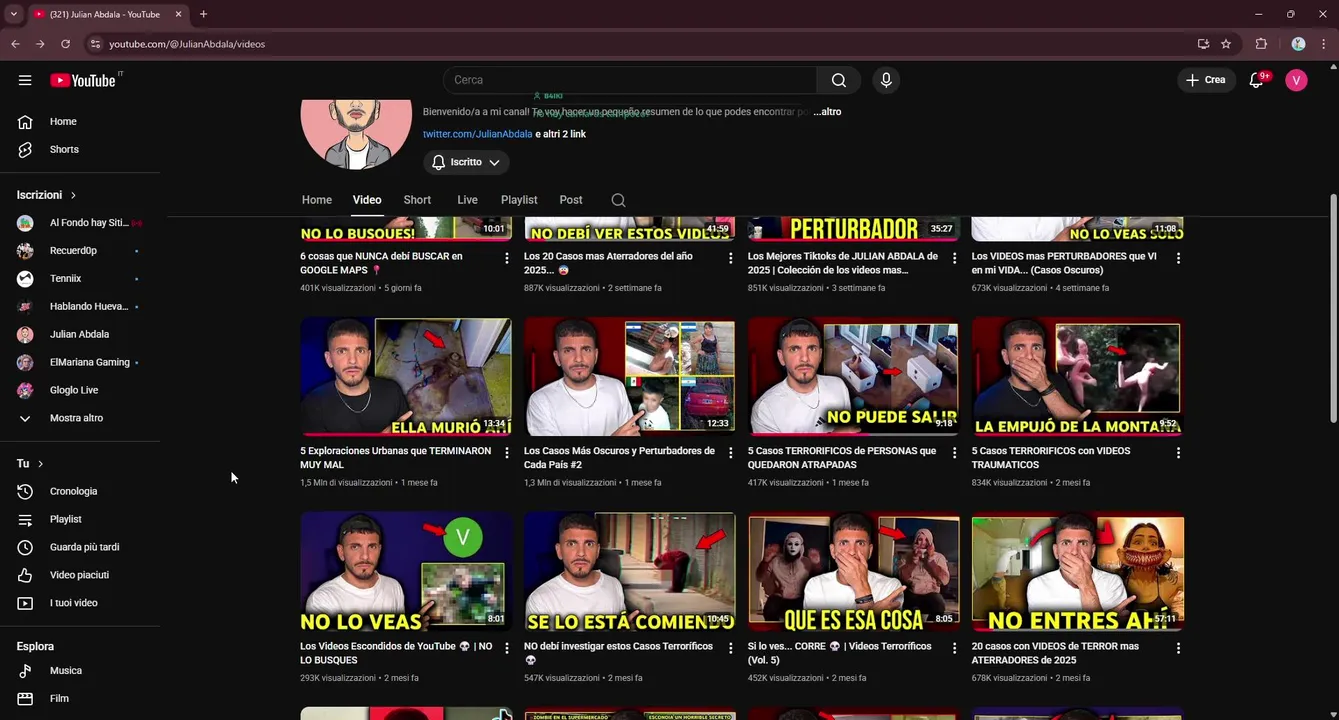Play ELLA MURIÓ AHÍ thumbnail video
The image size is (1339, 720).
tap(406, 376)
